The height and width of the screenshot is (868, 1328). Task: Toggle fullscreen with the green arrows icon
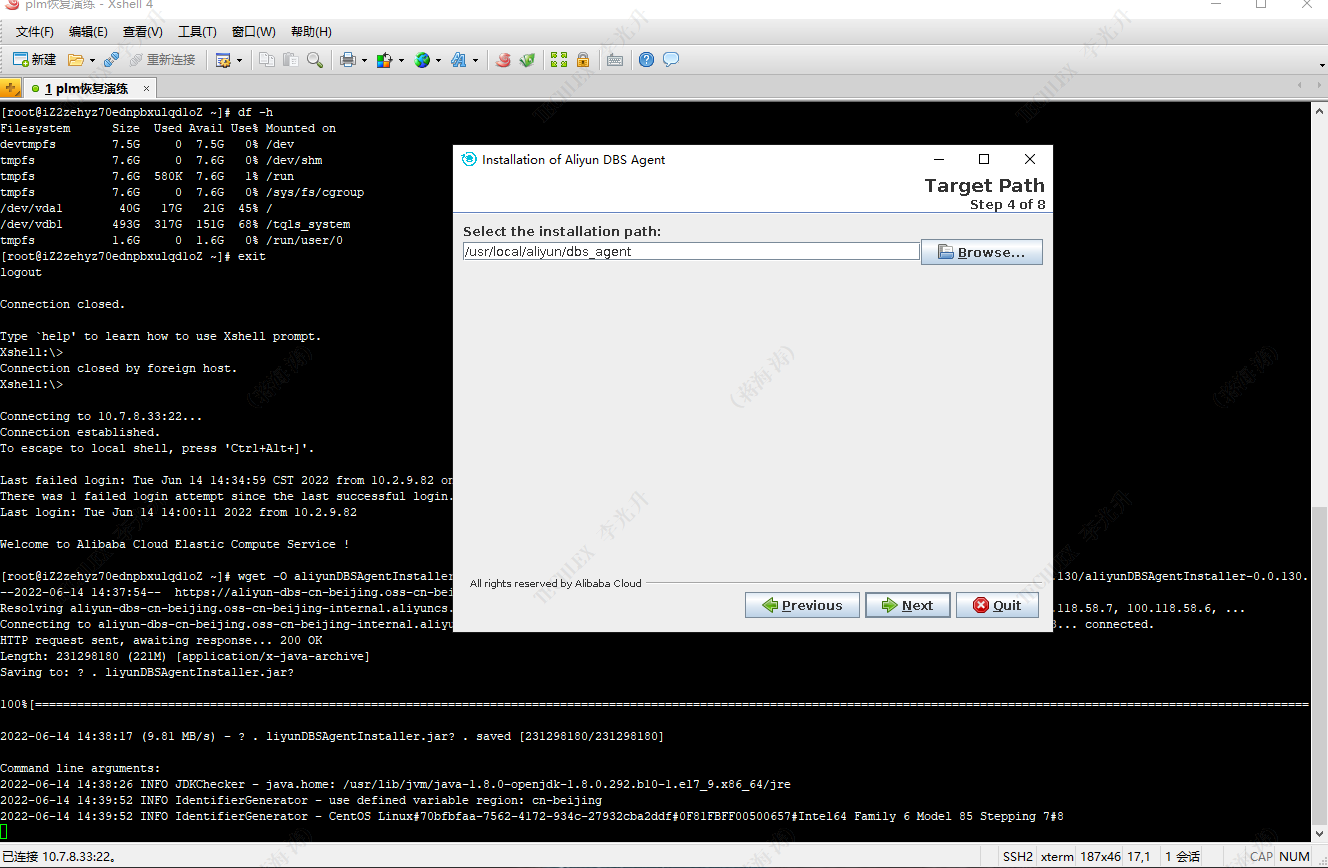coord(559,60)
